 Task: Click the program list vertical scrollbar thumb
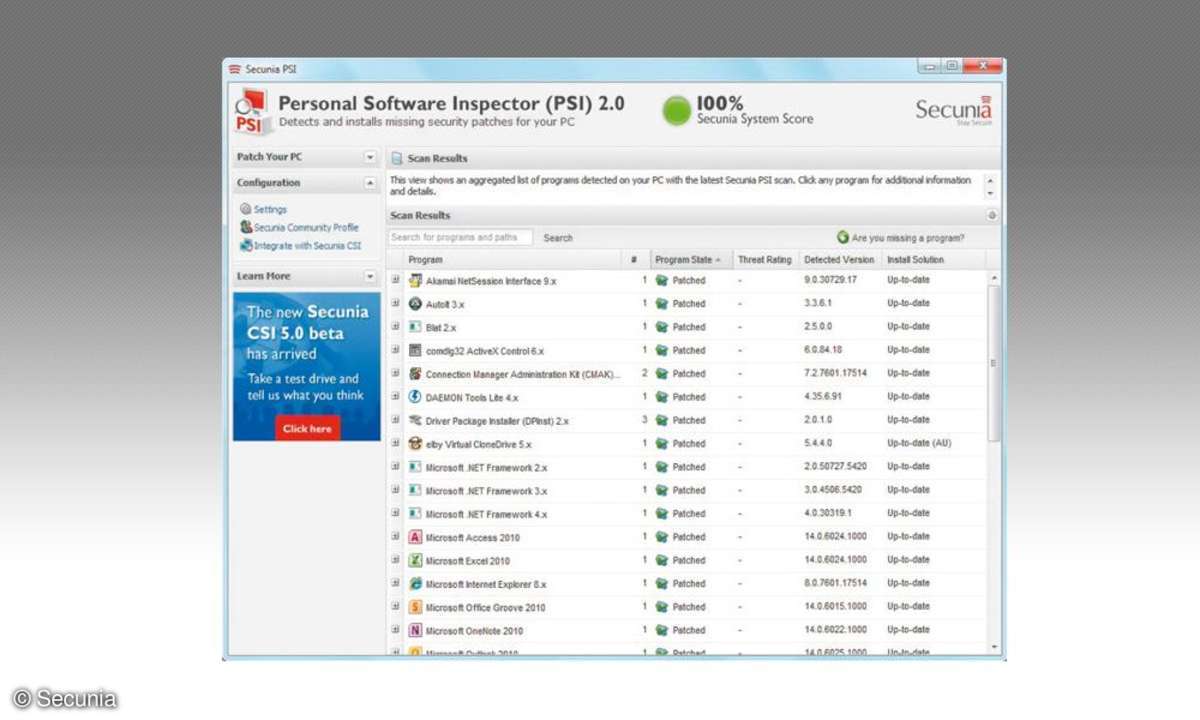coord(993,362)
